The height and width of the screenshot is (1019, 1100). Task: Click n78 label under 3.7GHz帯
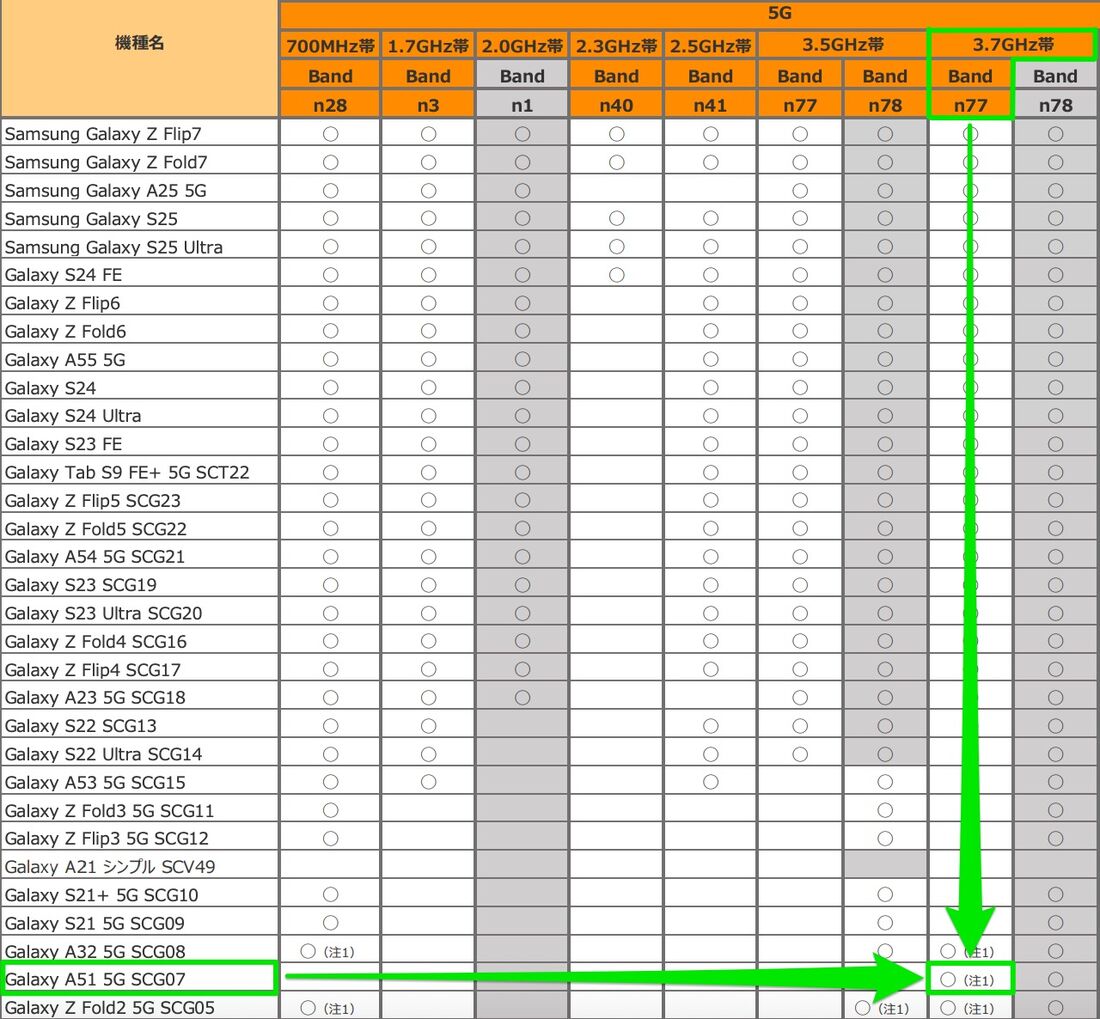point(1055,105)
